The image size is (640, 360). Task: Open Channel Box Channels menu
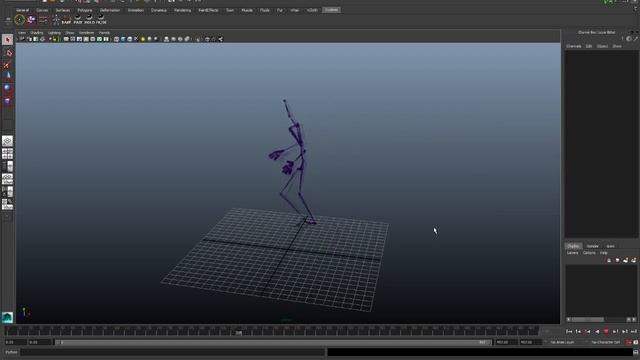click(x=573, y=47)
